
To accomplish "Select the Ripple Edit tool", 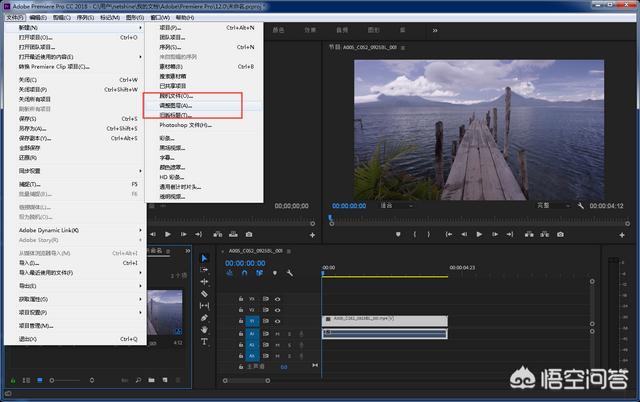I will coord(204,282).
